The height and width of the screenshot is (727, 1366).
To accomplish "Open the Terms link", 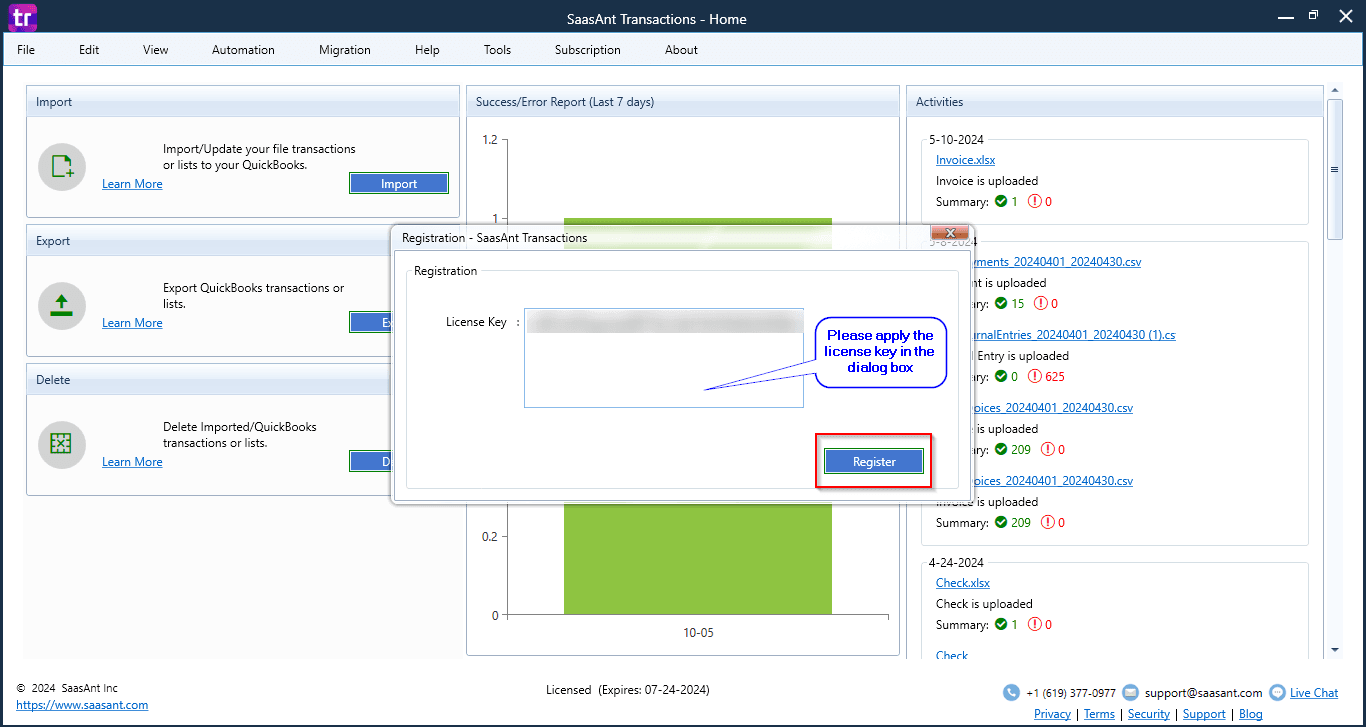I will click(1099, 714).
